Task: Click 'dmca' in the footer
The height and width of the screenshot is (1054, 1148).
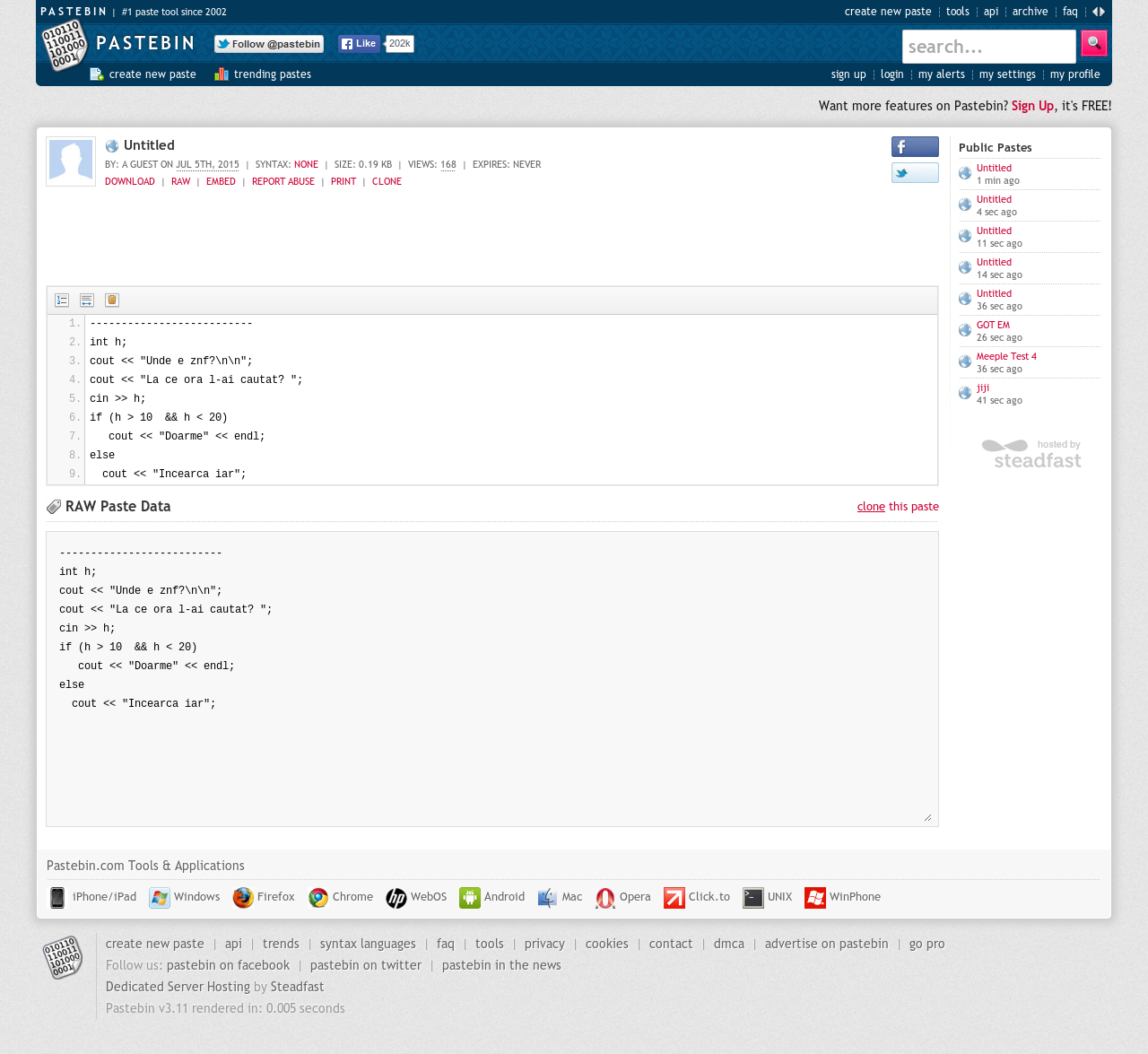Action: tap(729, 944)
